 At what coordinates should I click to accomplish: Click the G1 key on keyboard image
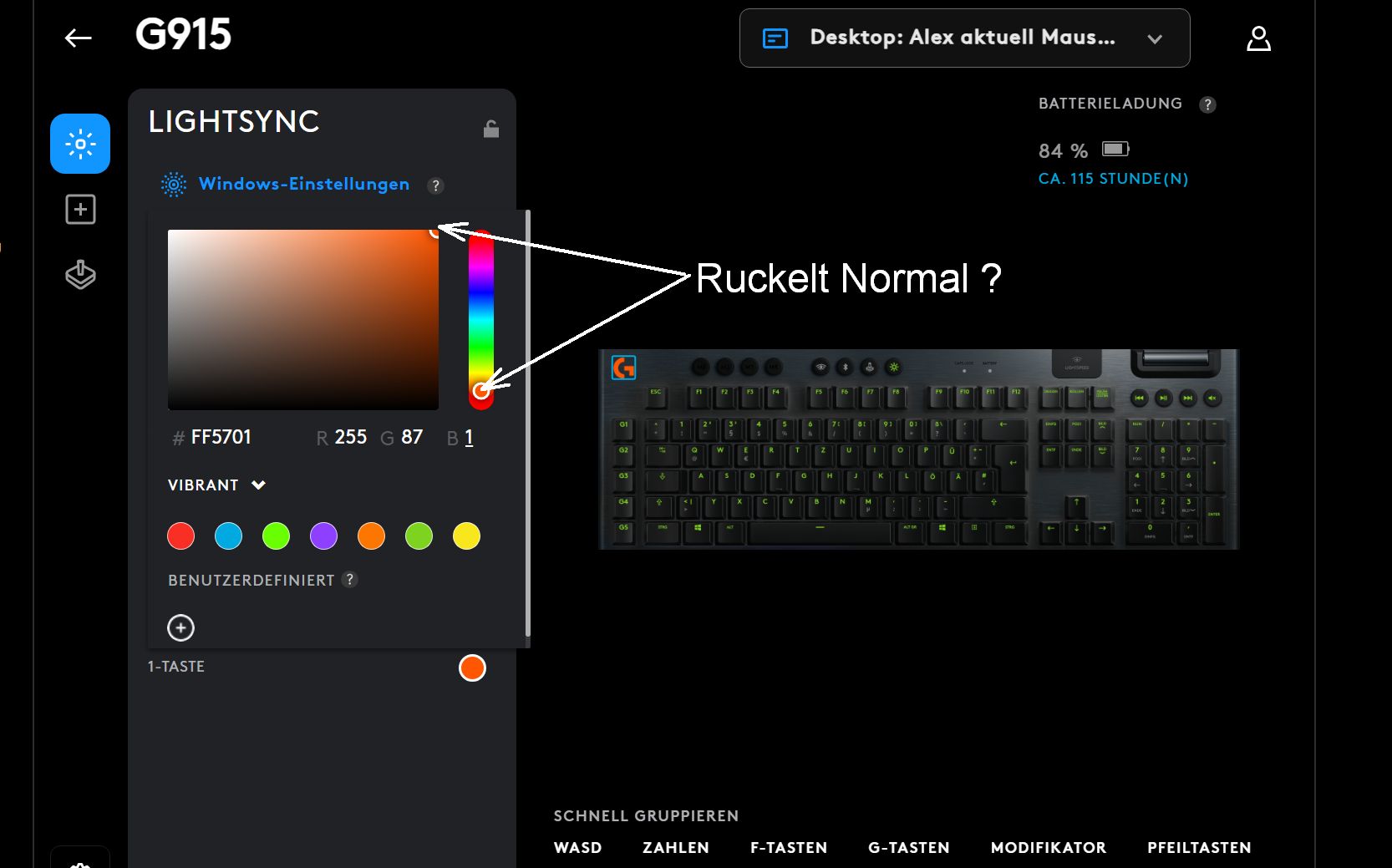(x=623, y=428)
